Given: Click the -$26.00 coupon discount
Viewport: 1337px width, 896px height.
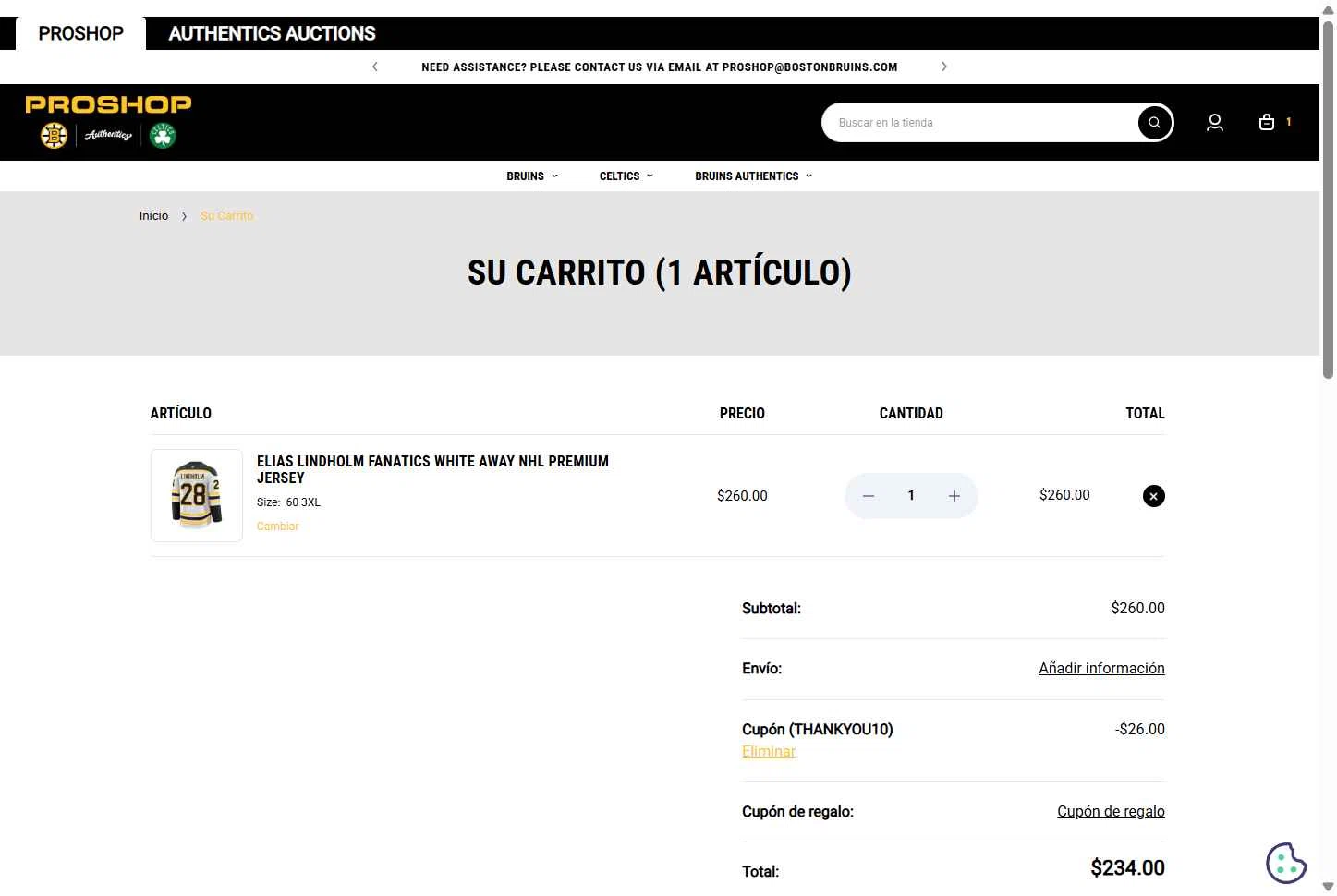Looking at the screenshot, I should coord(1139,729).
